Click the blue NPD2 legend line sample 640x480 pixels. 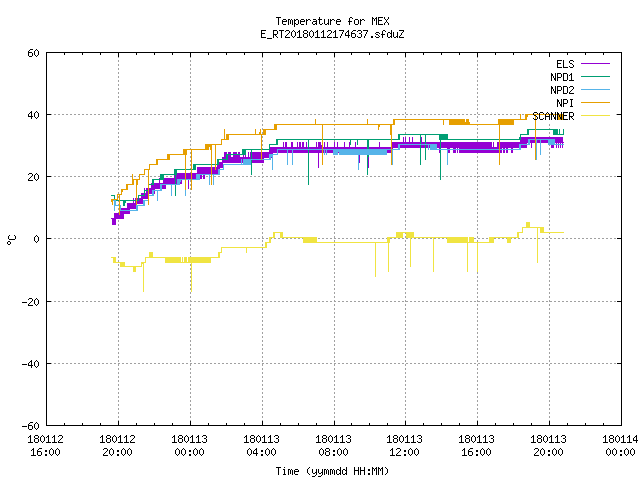(x=595, y=90)
